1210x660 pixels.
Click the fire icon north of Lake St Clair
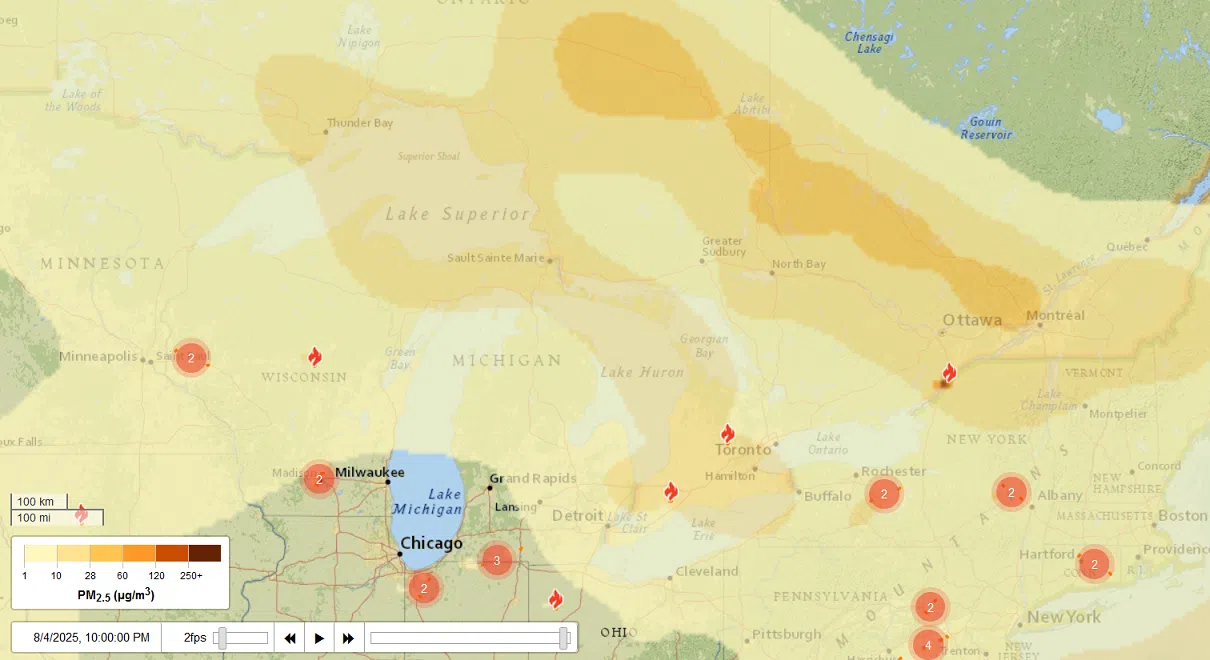coord(670,491)
